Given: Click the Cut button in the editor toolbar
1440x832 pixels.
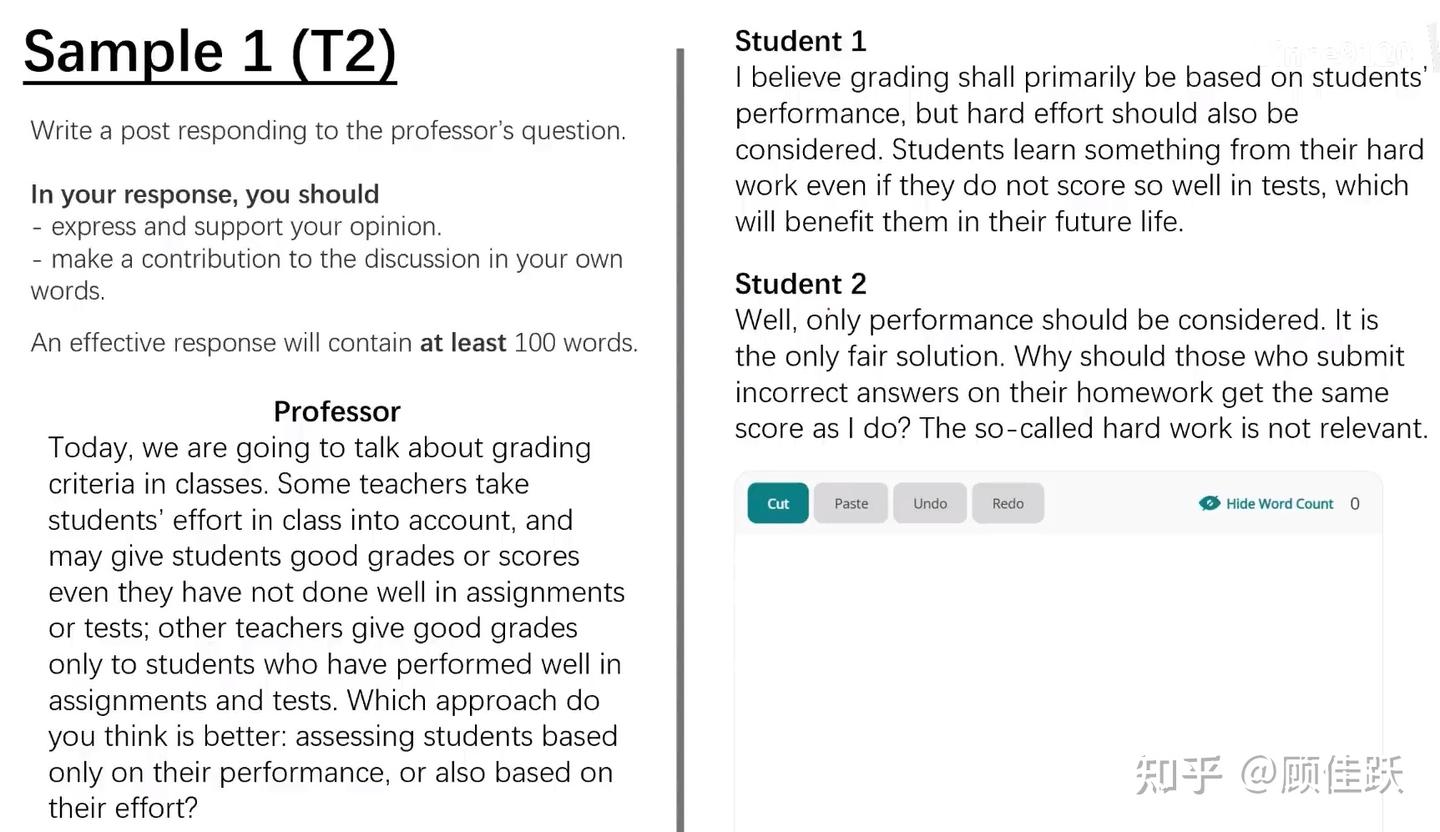Looking at the screenshot, I should click(x=778, y=503).
